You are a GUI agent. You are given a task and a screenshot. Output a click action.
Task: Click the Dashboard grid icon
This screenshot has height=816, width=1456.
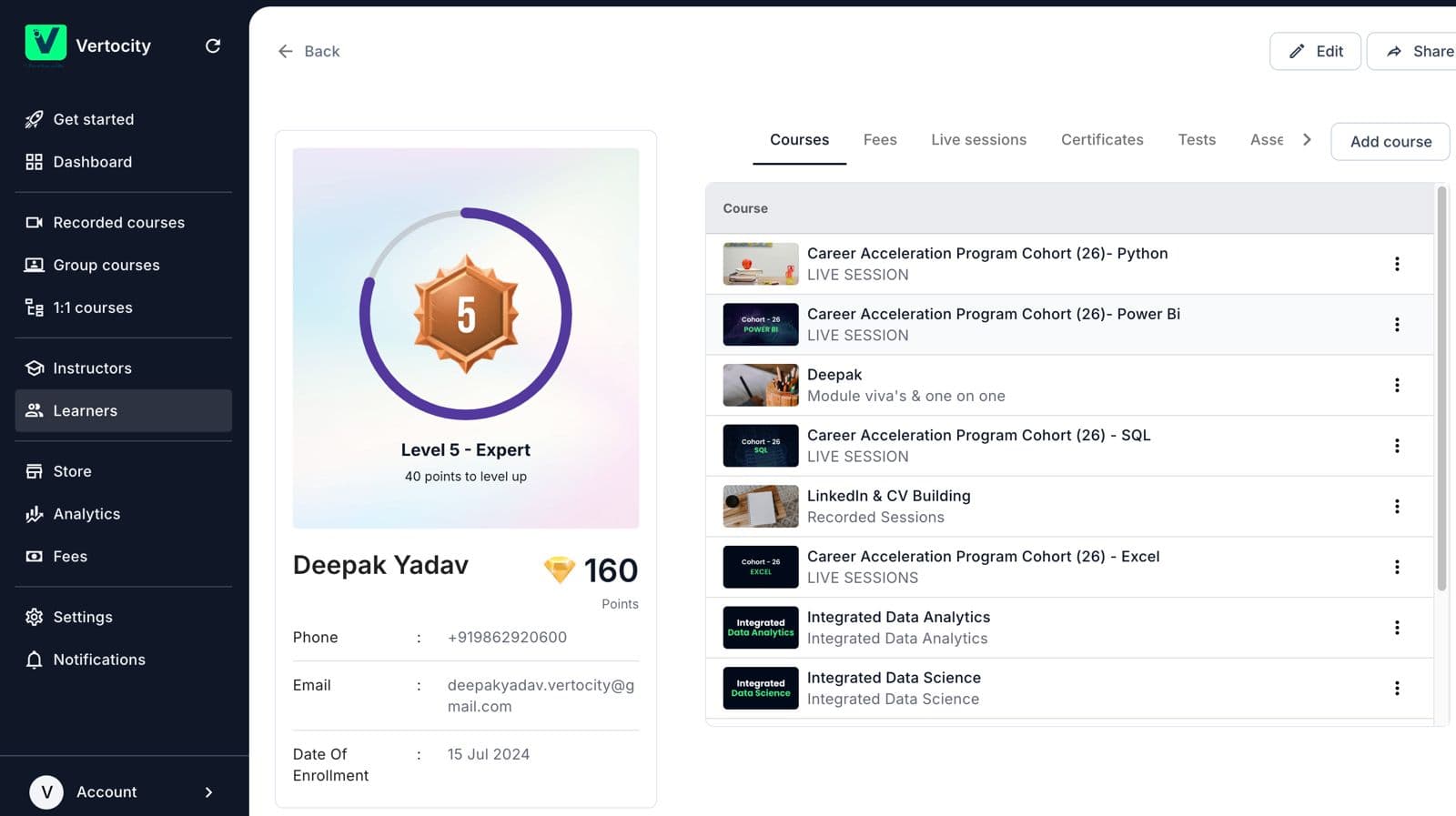34,162
